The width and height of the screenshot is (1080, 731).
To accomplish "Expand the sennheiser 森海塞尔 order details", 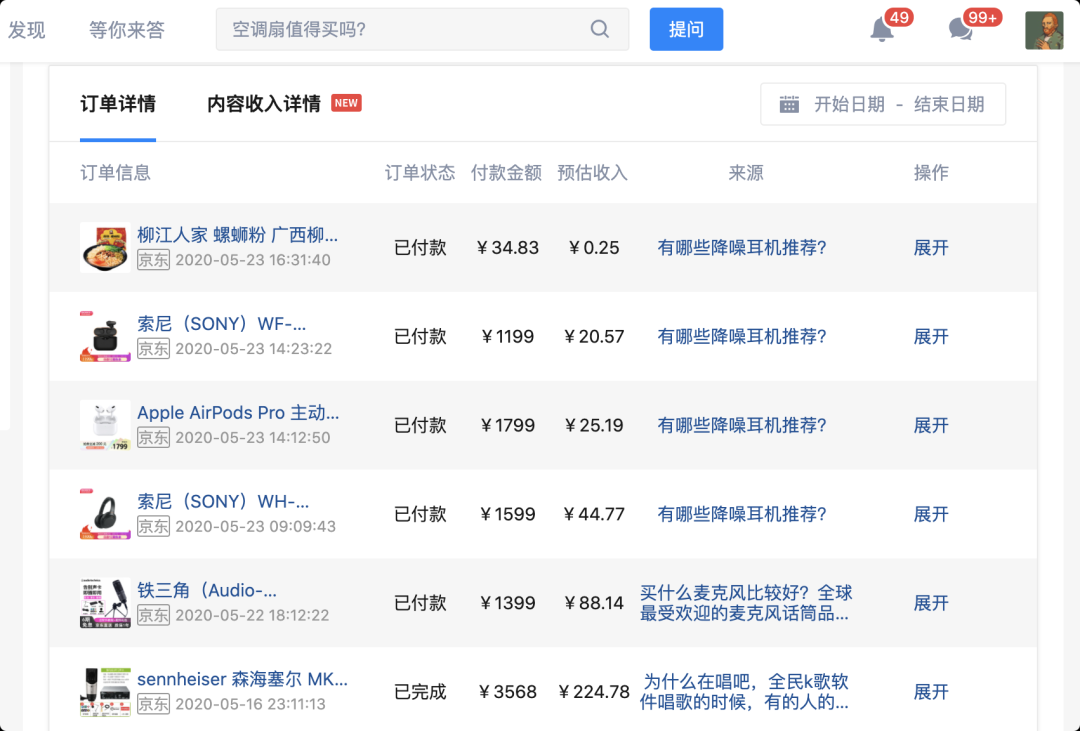I will pos(931,692).
